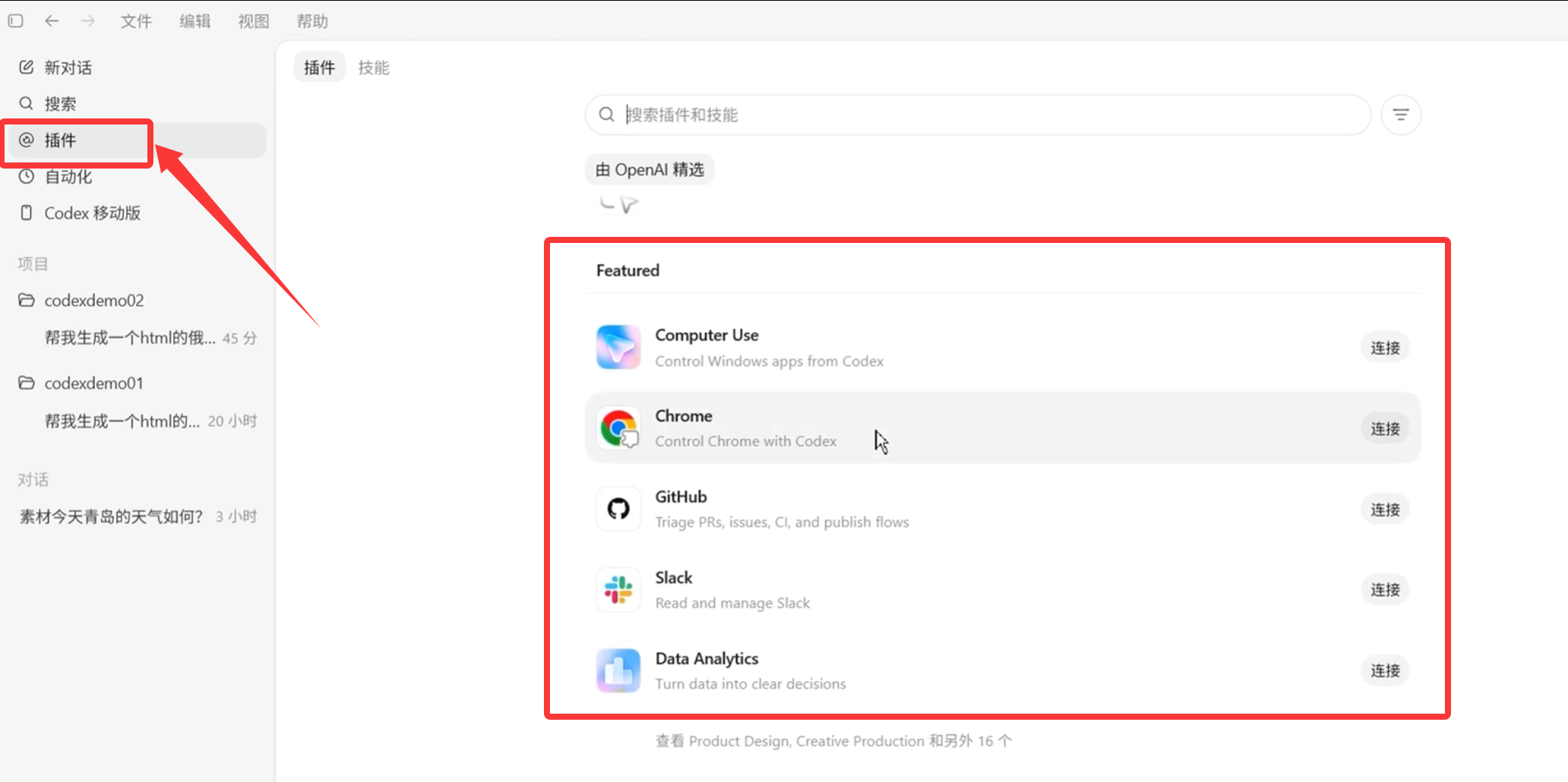View Product Design, Creative Production and 16 more
Image resolution: width=1568 pixels, height=782 pixels.
point(833,741)
